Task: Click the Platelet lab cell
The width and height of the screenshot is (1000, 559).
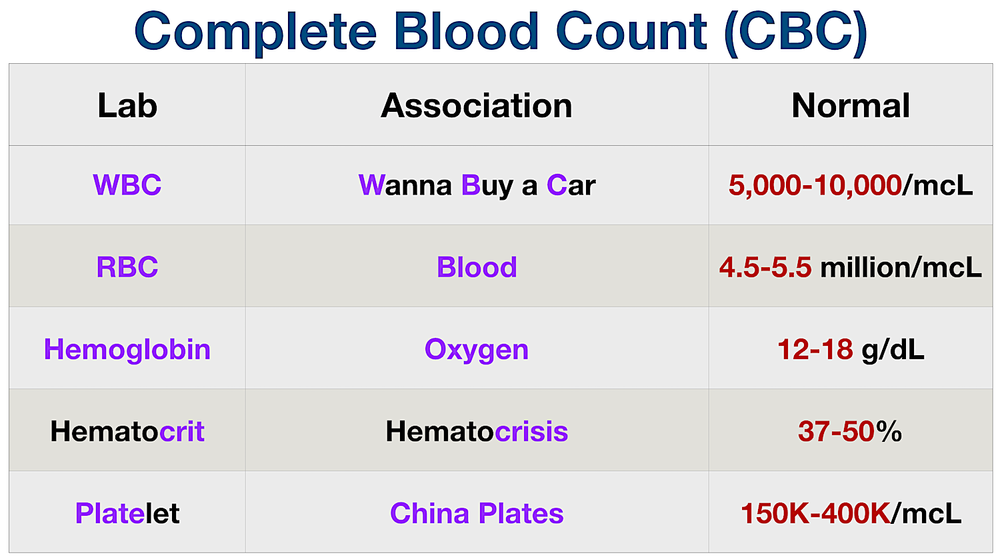Action: click(x=127, y=513)
